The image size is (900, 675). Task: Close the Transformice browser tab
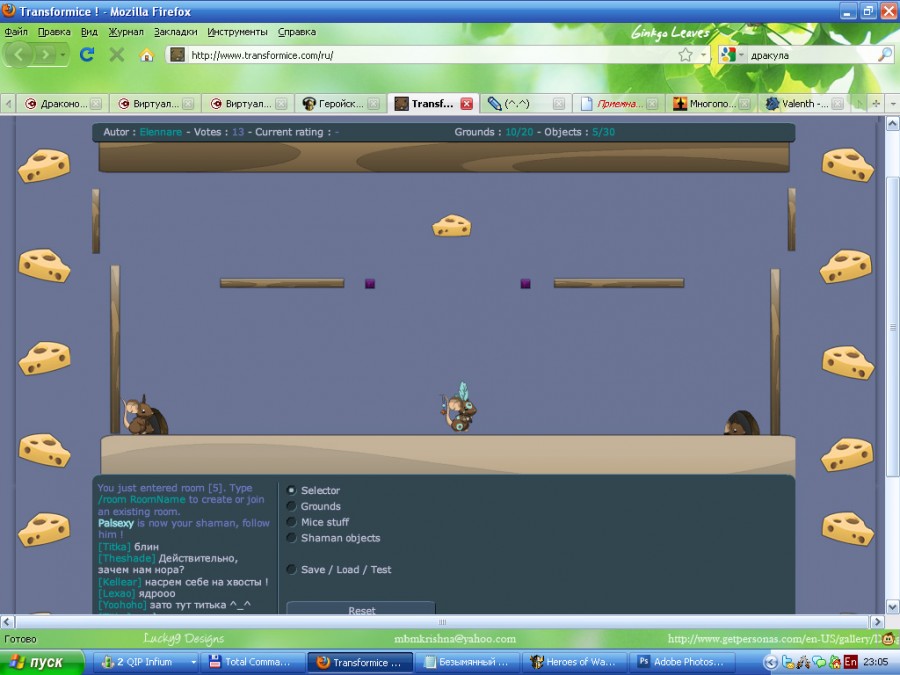(467, 103)
